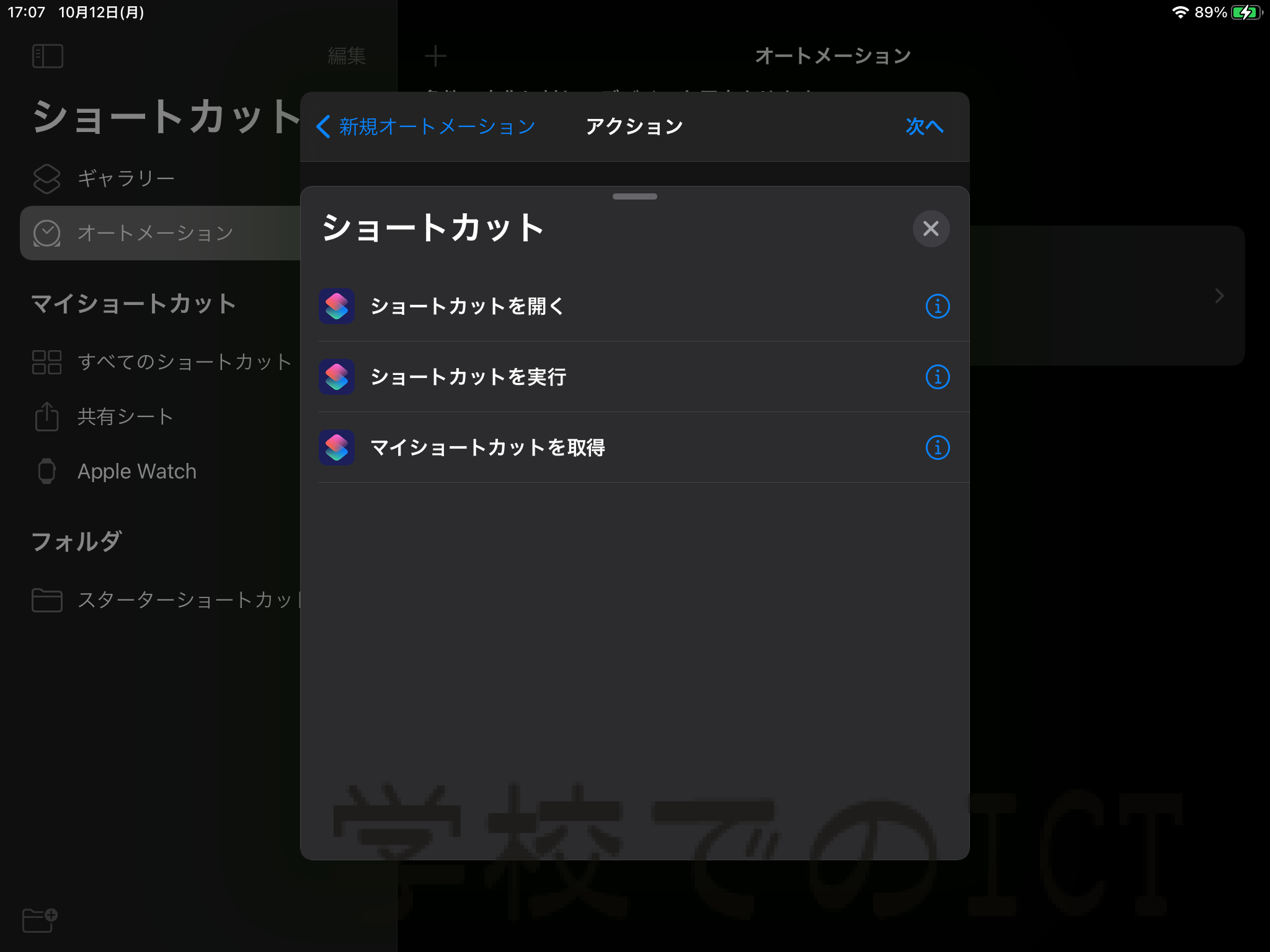Click Shortcuts app icon beside ショートカットを実行
Viewport: 1270px width, 952px height.
click(x=337, y=377)
